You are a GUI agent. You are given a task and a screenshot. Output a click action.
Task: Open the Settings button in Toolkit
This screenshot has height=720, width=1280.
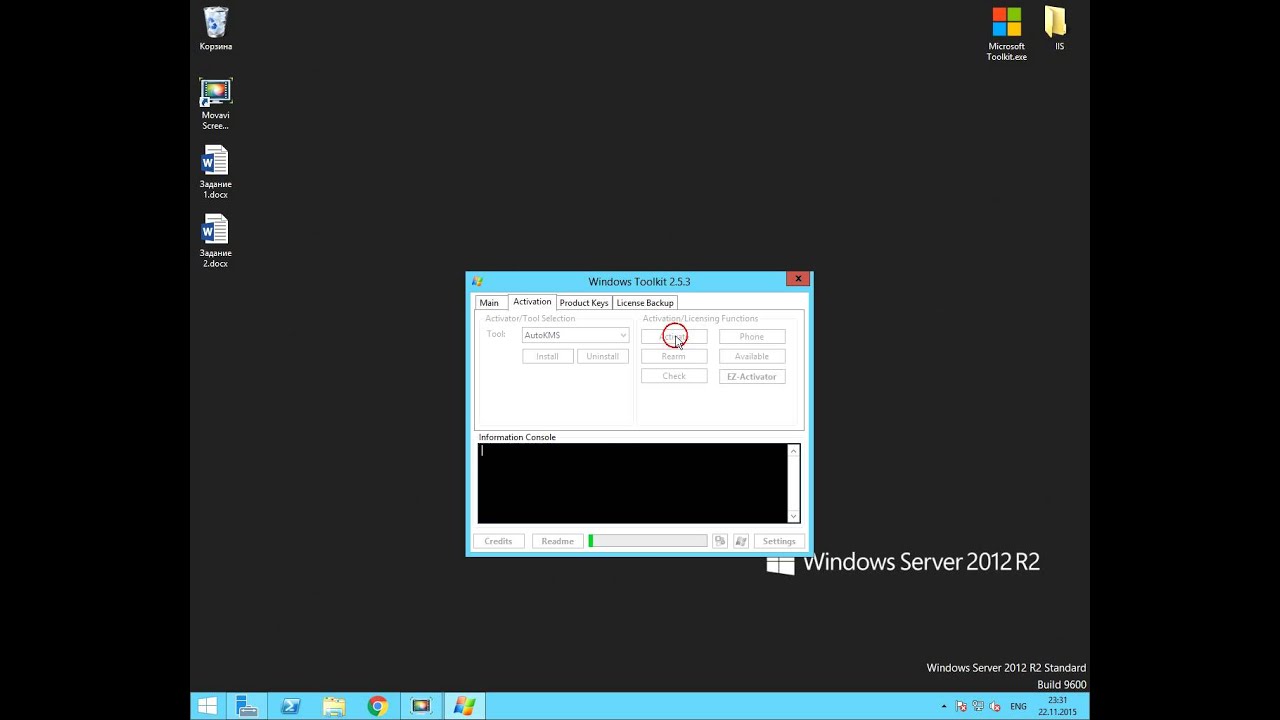coord(779,541)
